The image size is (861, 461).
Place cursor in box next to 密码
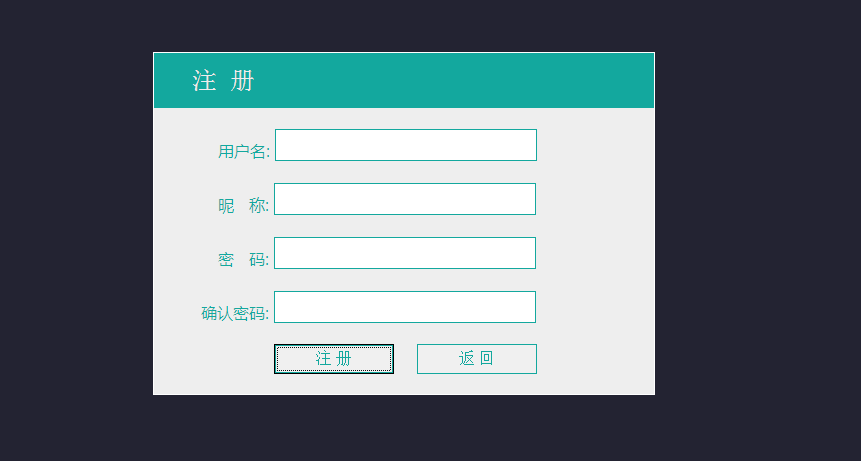point(405,253)
